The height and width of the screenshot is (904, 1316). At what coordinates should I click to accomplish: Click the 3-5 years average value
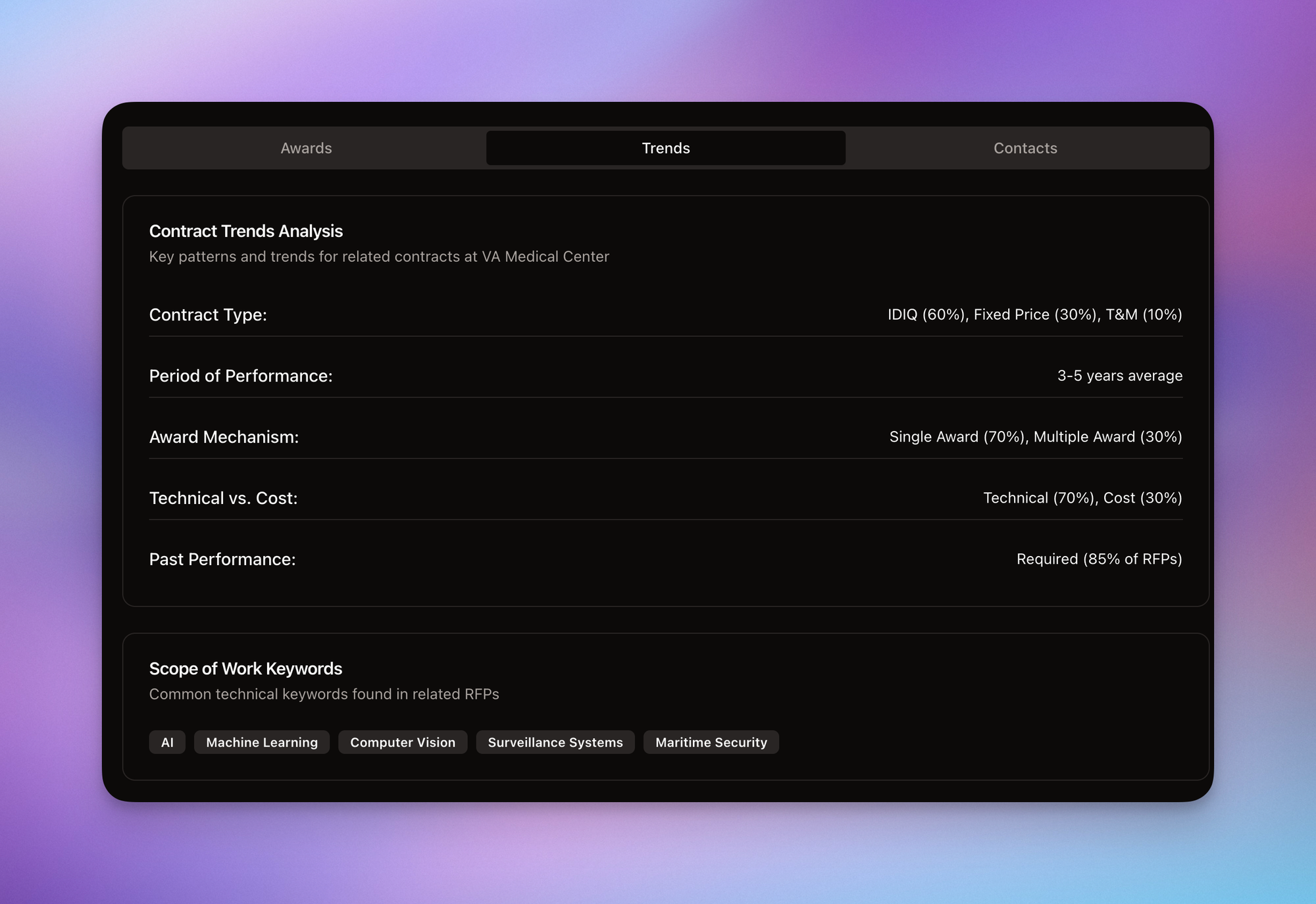click(x=1119, y=376)
